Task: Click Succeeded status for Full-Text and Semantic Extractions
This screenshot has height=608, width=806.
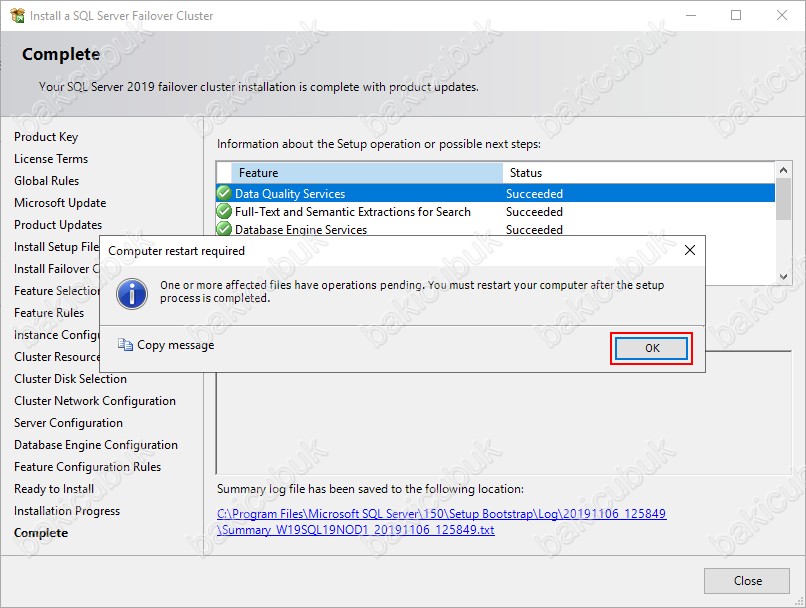Action: tap(534, 212)
